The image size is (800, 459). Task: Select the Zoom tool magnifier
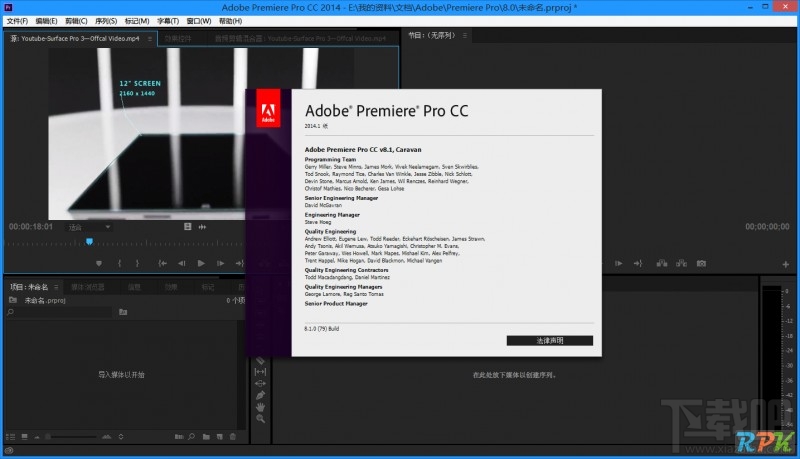click(260, 419)
